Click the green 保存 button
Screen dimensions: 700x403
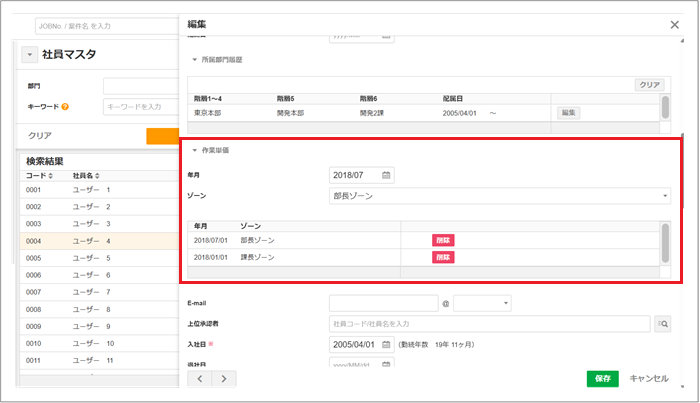[602, 379]
